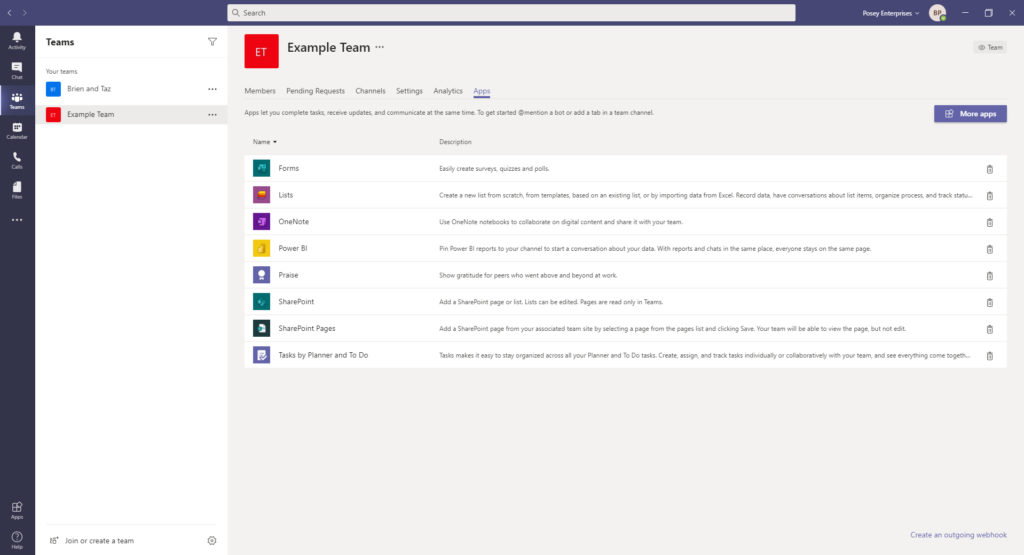Open the BP profile avatar
This screenshot has width=1024, height=555.
point(937,12)
